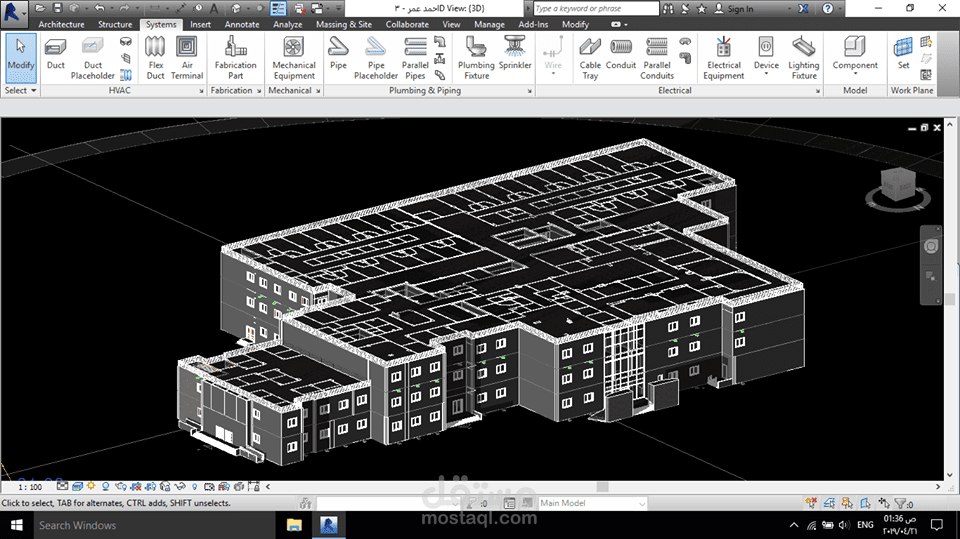This screenshot has height=539, width=960.
Task: Click the Sign In button
Action: 739,8
